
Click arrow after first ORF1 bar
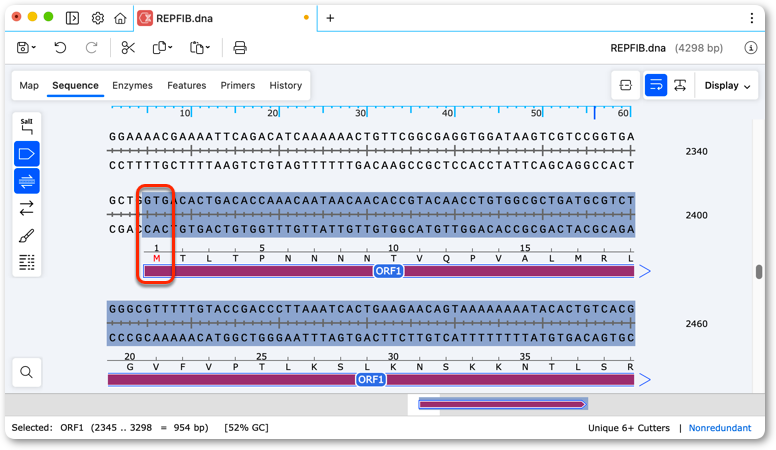point(644,271)
